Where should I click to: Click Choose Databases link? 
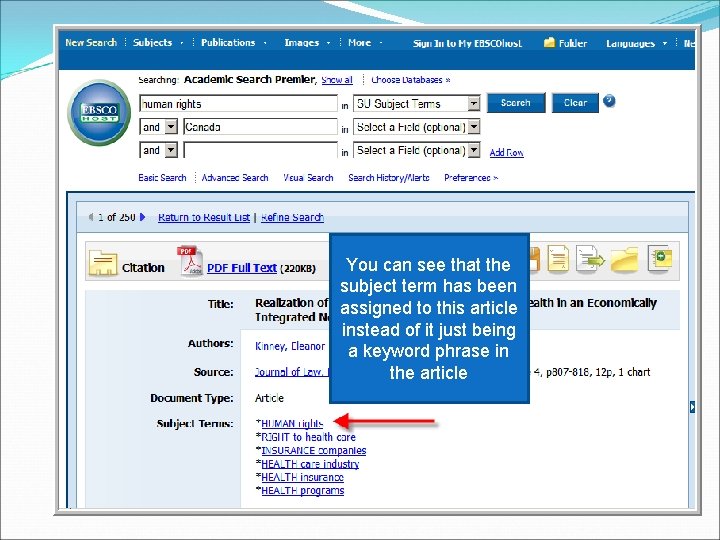click(x=411, y=80)
